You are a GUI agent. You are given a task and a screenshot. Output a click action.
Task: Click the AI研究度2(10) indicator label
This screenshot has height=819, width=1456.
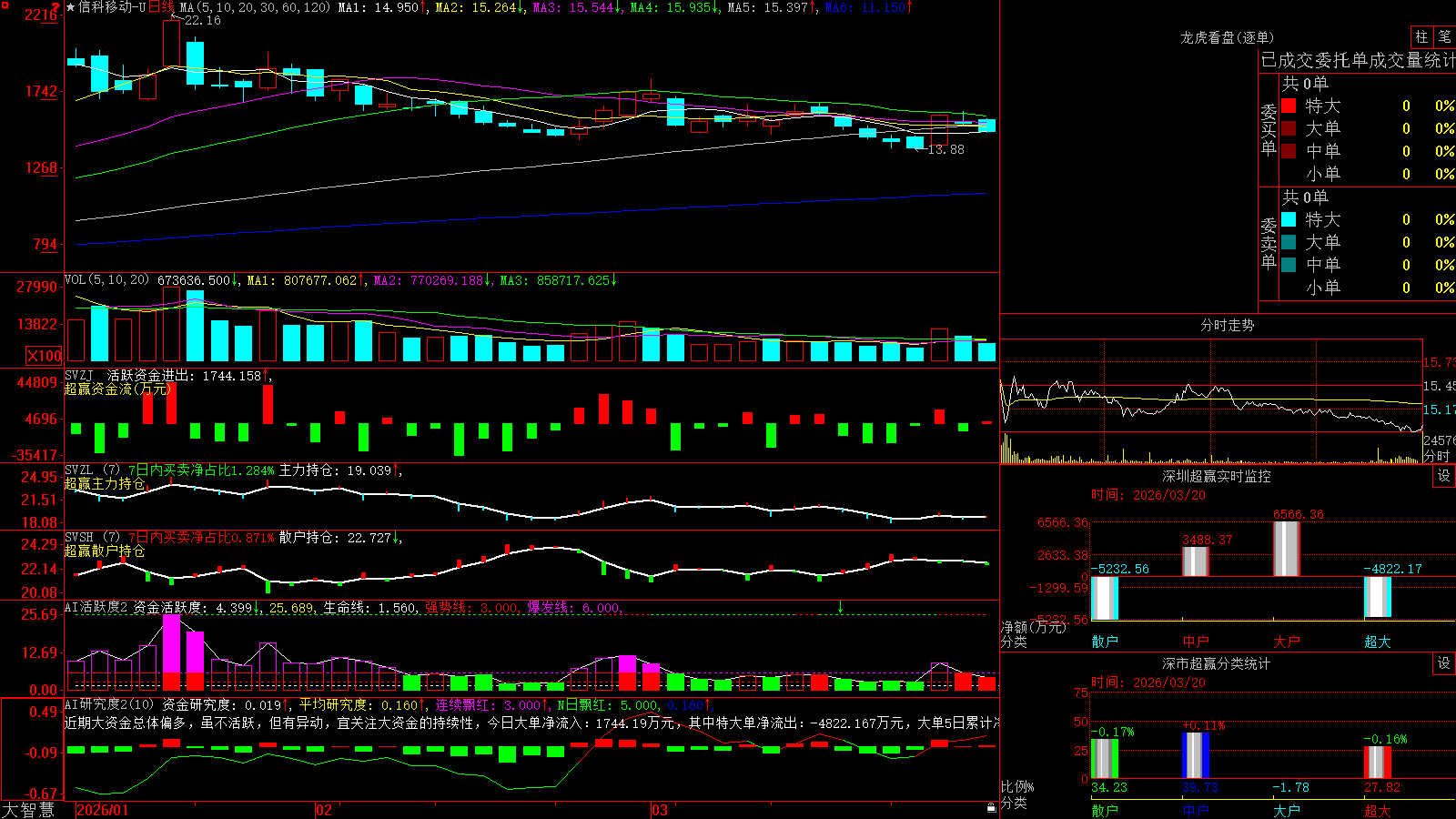tap(110, 704)
